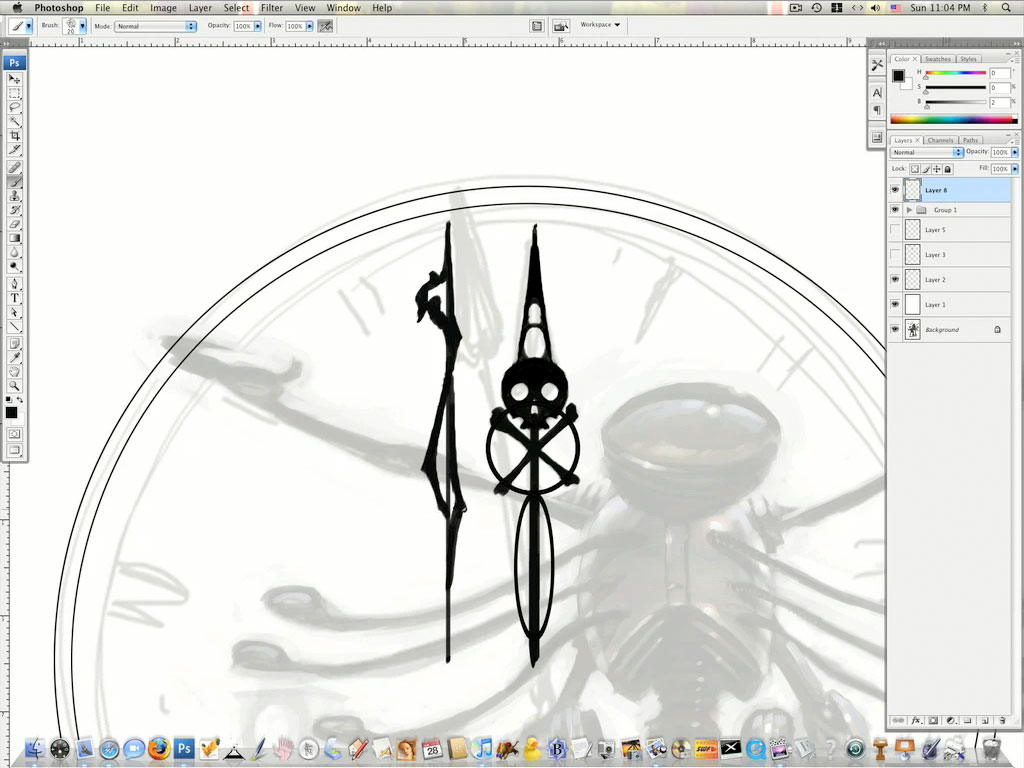Expand the Group 1 folder

tap(909, 210)
